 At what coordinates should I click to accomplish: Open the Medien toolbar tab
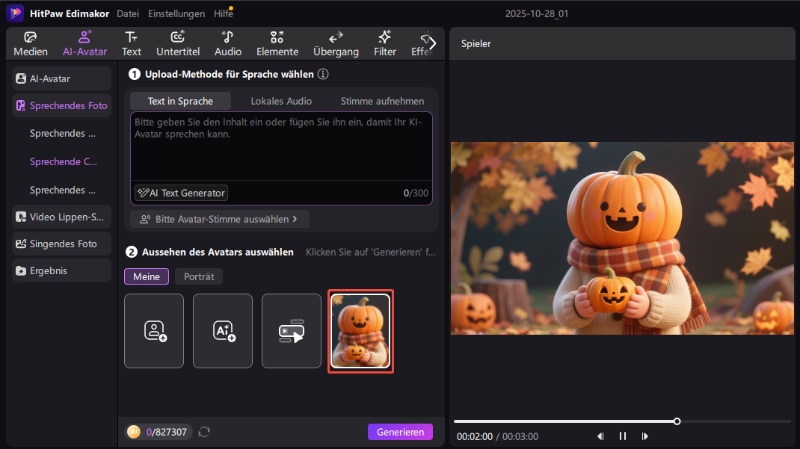point(31,43)
